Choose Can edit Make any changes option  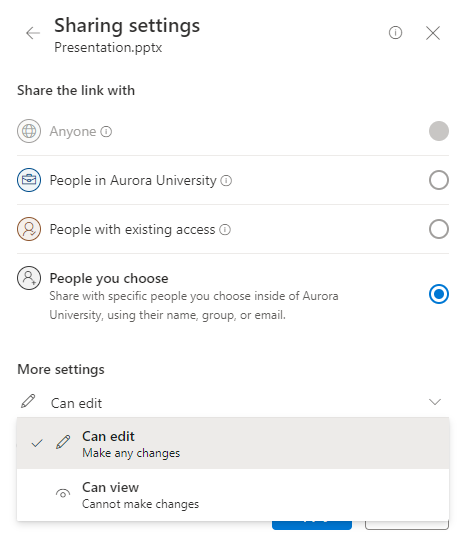[x=233, y=444]
